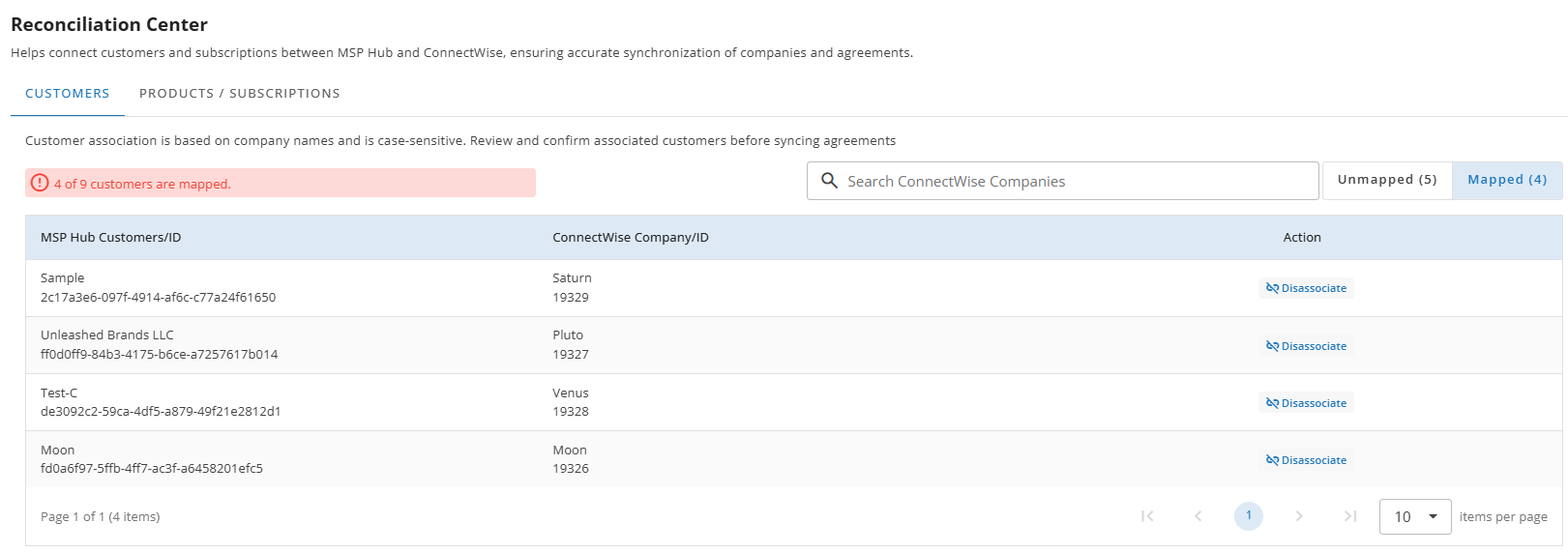Select ID 2c17a3e6-097f-4914-af6c-c77a24f61650

click(x=159, y=297)
